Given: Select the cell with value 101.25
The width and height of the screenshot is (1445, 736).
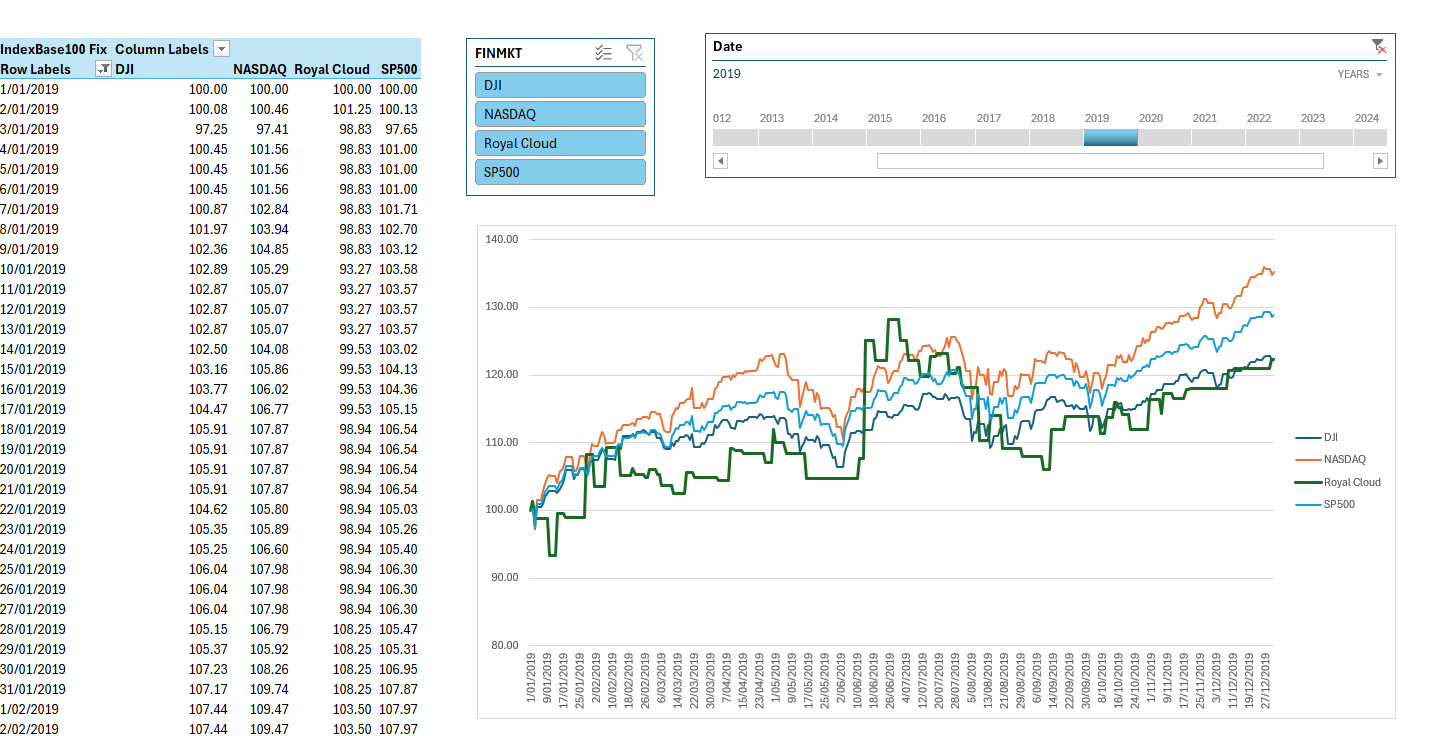Looking at the screenshot, I should coord(353,109).
